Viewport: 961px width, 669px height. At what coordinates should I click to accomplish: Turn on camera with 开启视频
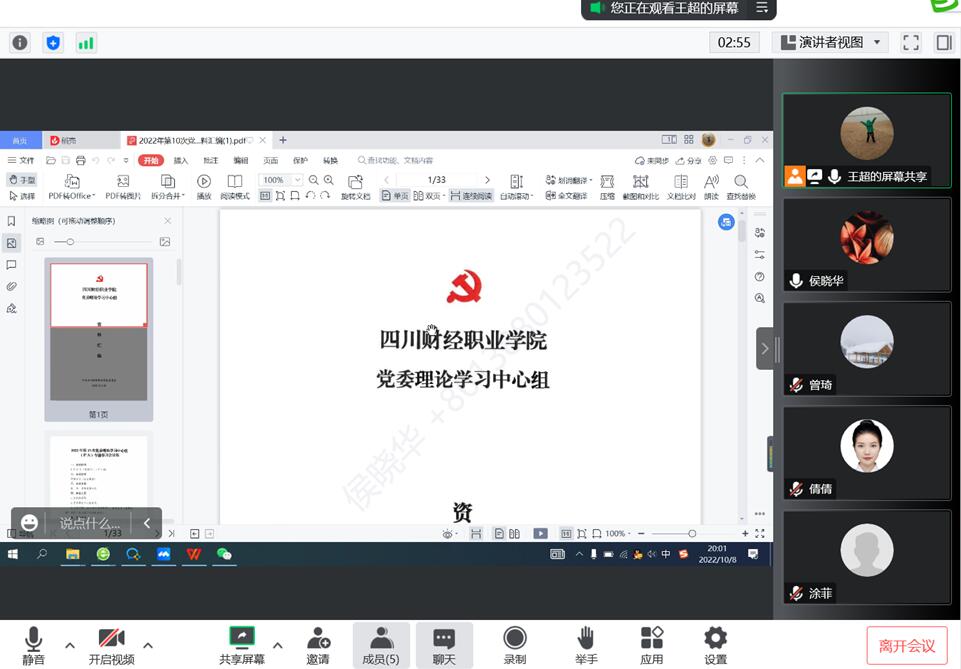point(111,644)
